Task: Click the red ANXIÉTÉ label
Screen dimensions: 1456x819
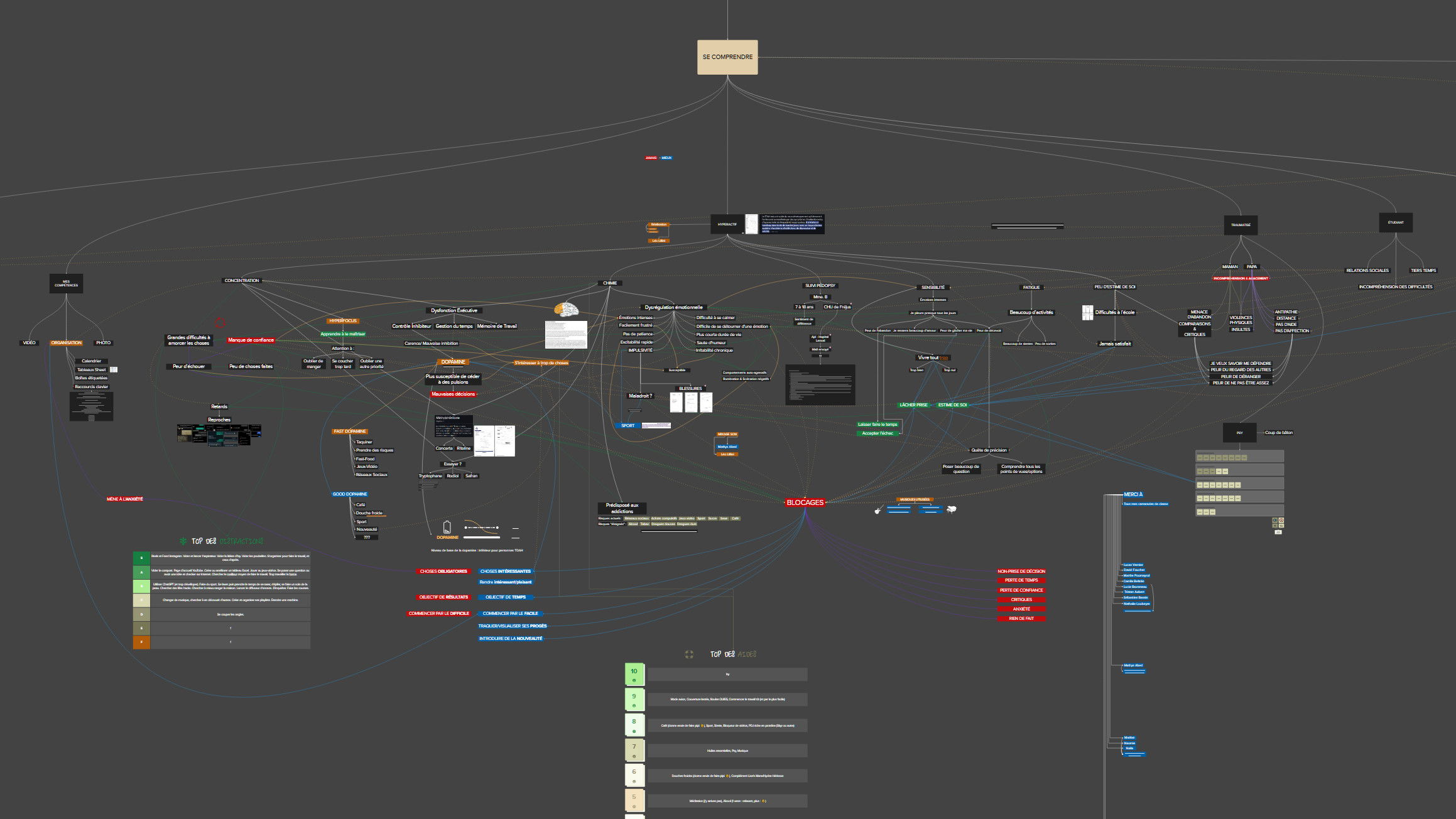Action: [x=1021, y=609]
